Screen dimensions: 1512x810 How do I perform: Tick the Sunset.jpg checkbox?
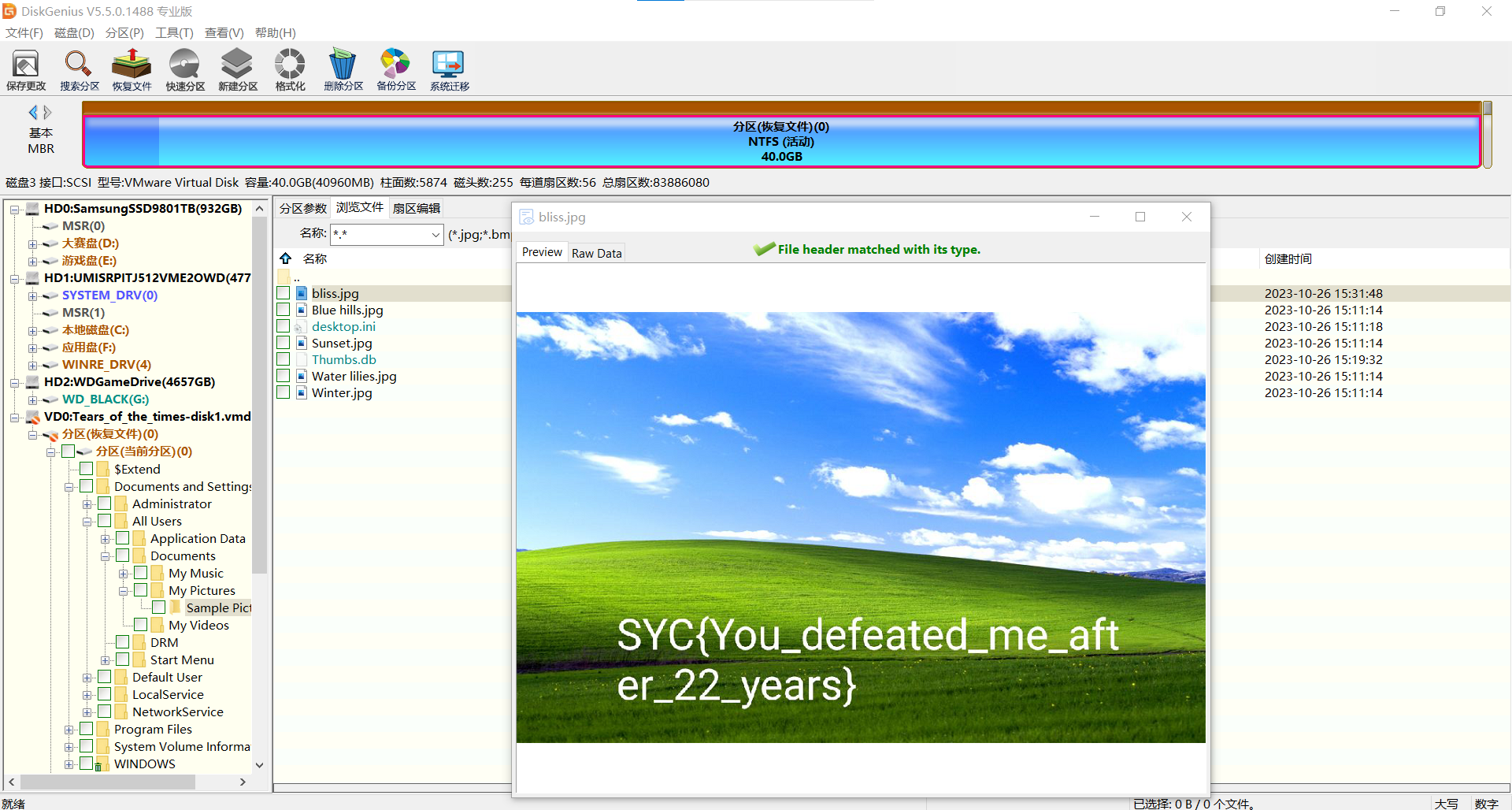click(x=283, y=342)
